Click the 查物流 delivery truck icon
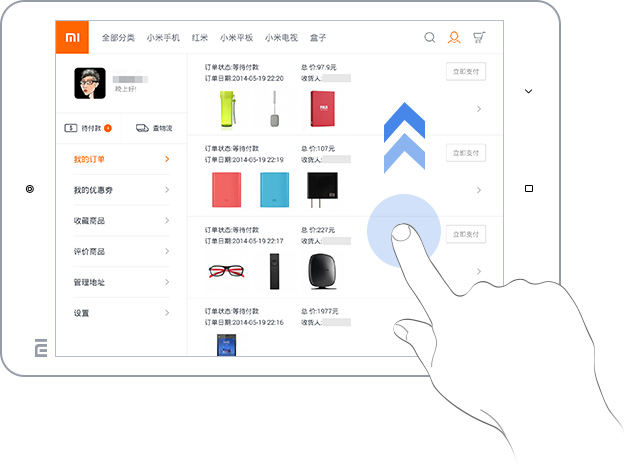Image resolution: width=626 pixels, height=473 pixels. (x=143, y=128)
